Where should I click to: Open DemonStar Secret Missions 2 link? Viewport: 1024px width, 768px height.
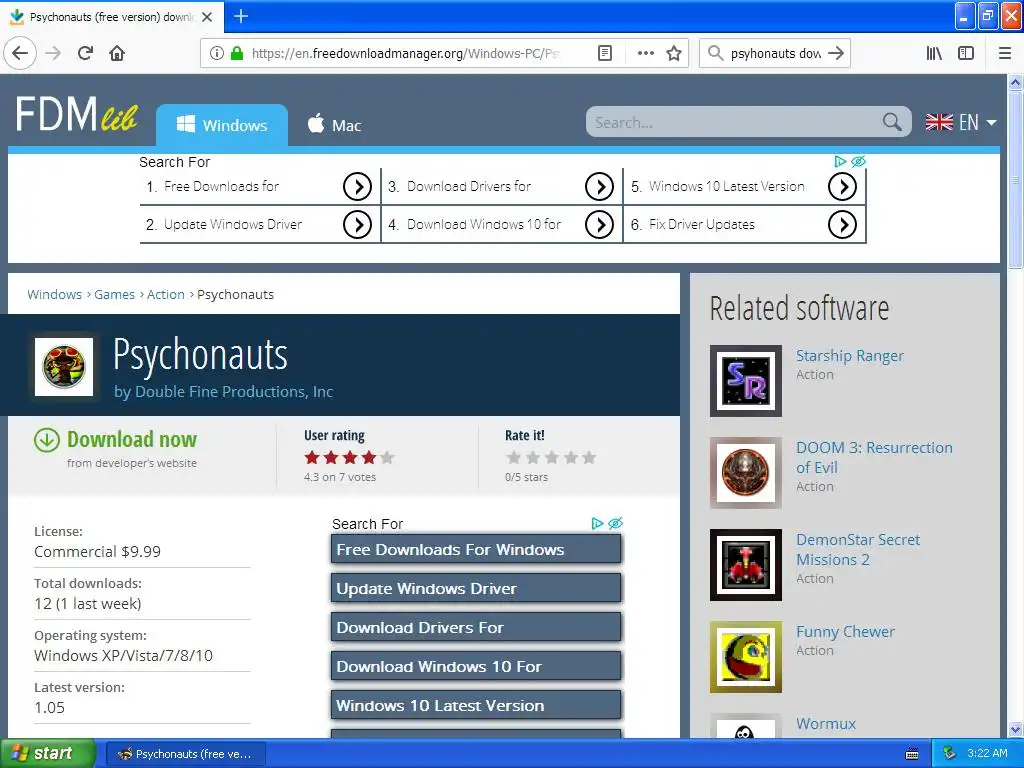[x=858, y=549]
